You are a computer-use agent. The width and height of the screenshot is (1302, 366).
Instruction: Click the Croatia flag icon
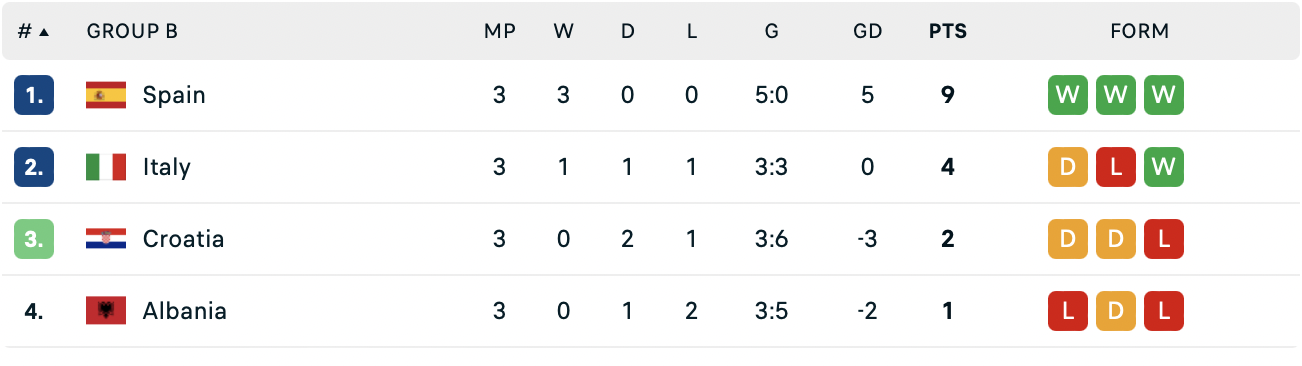(106, 239)
